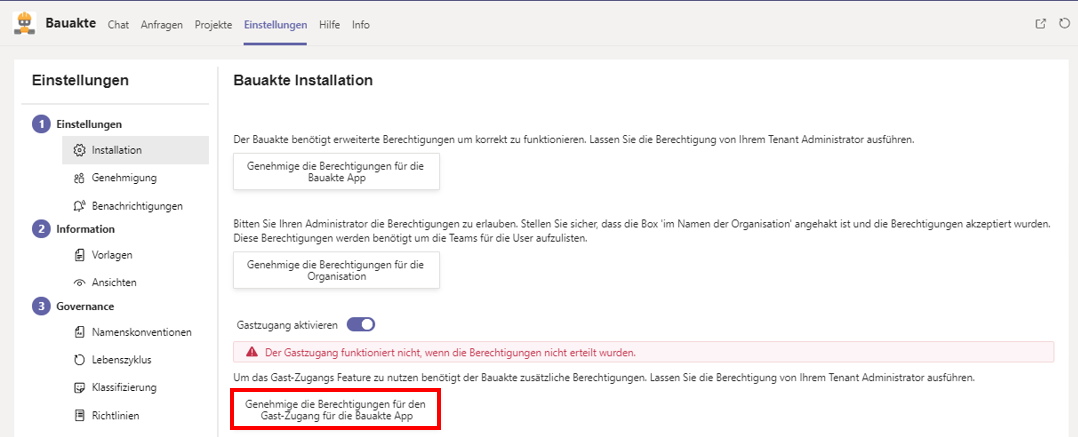The height and width of the screenshot is (437, 1078).
Task: Approve permissions for the Bauakte App
Action: point(336,172)
